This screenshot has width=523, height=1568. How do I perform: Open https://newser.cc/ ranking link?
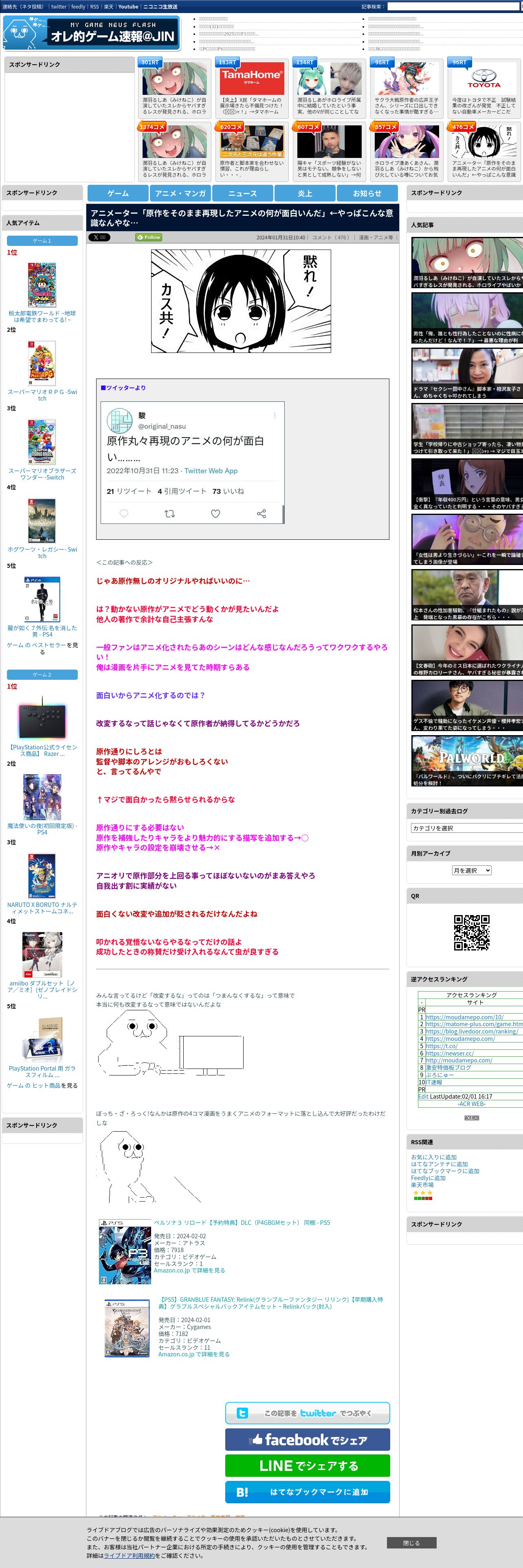point(449,1053)
